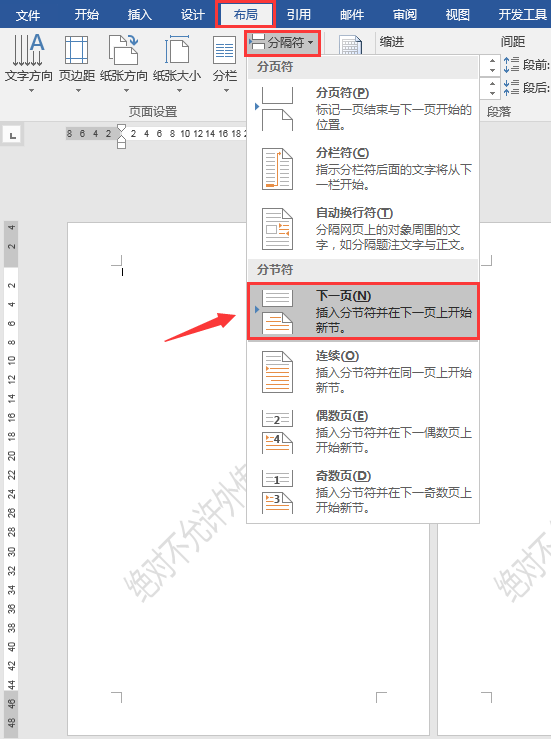The height and width of the screenshot is (739, 551).
Task: Expand the 纸张方向 dropdown arrow
Action: [126, 90]
